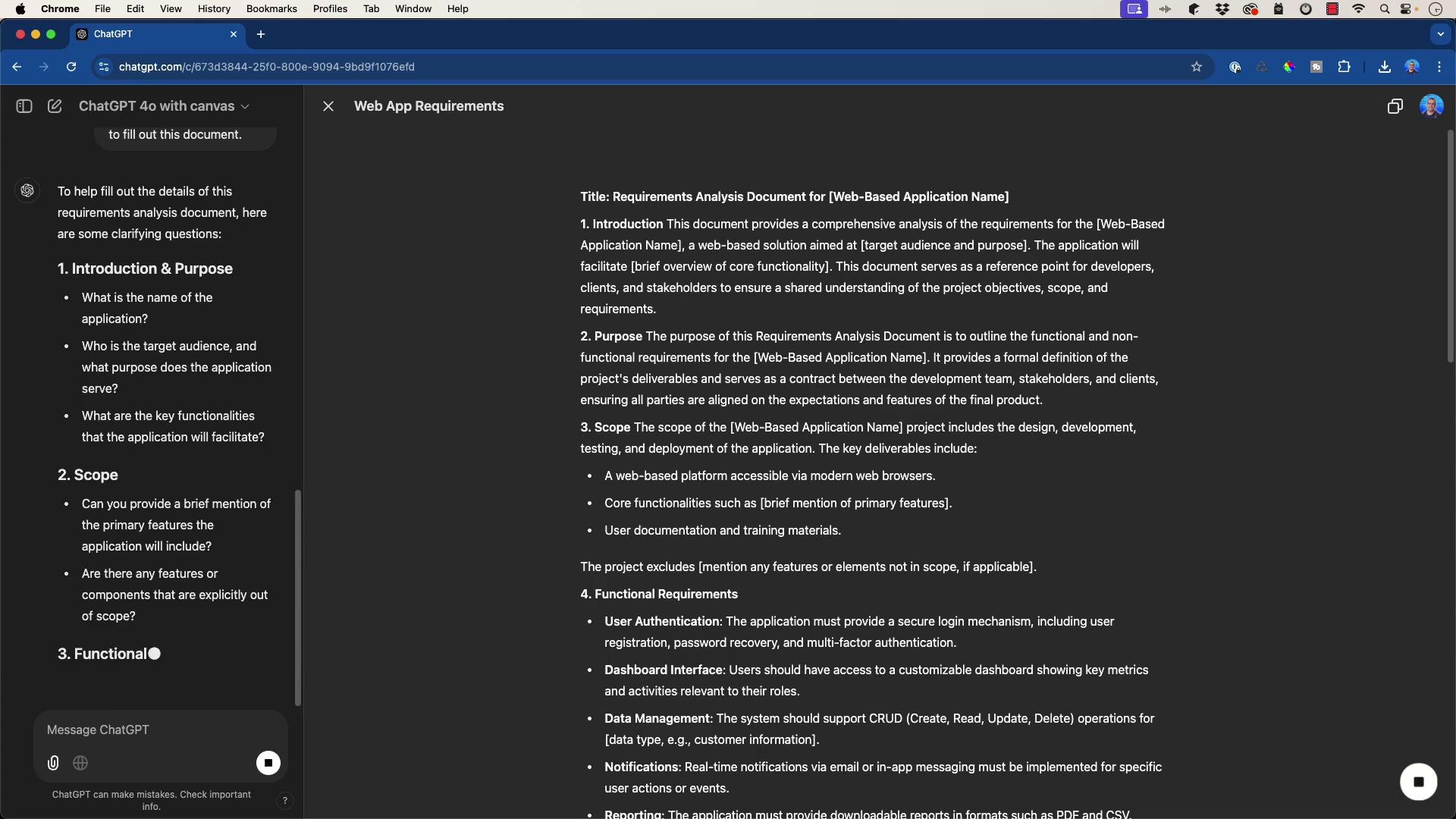Open ChatGPT 4o with canvas model dropdown
The width and height of the screenshot is (1456, 819).
pos(164,106)
